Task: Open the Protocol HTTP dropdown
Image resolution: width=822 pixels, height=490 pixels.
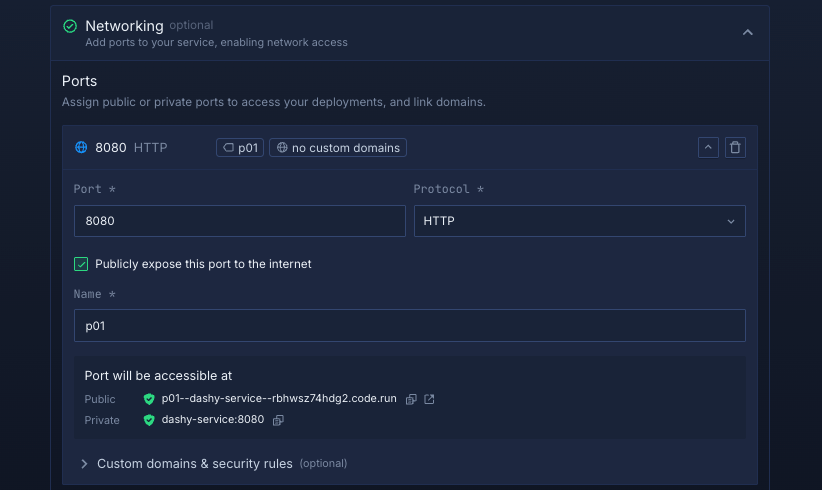Action: 579,221
